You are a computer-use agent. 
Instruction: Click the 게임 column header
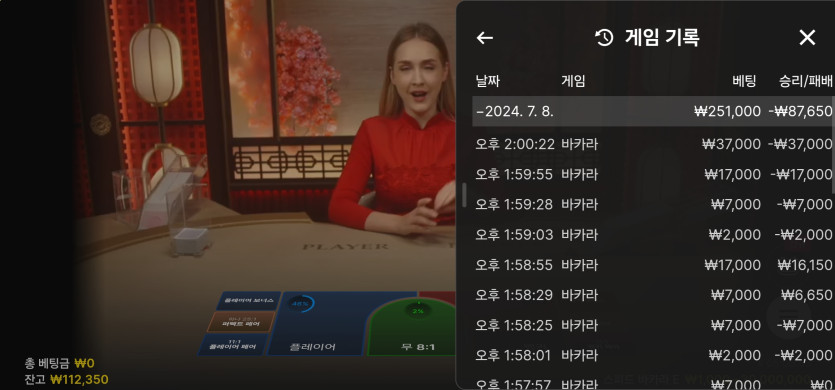pos(573,82)
